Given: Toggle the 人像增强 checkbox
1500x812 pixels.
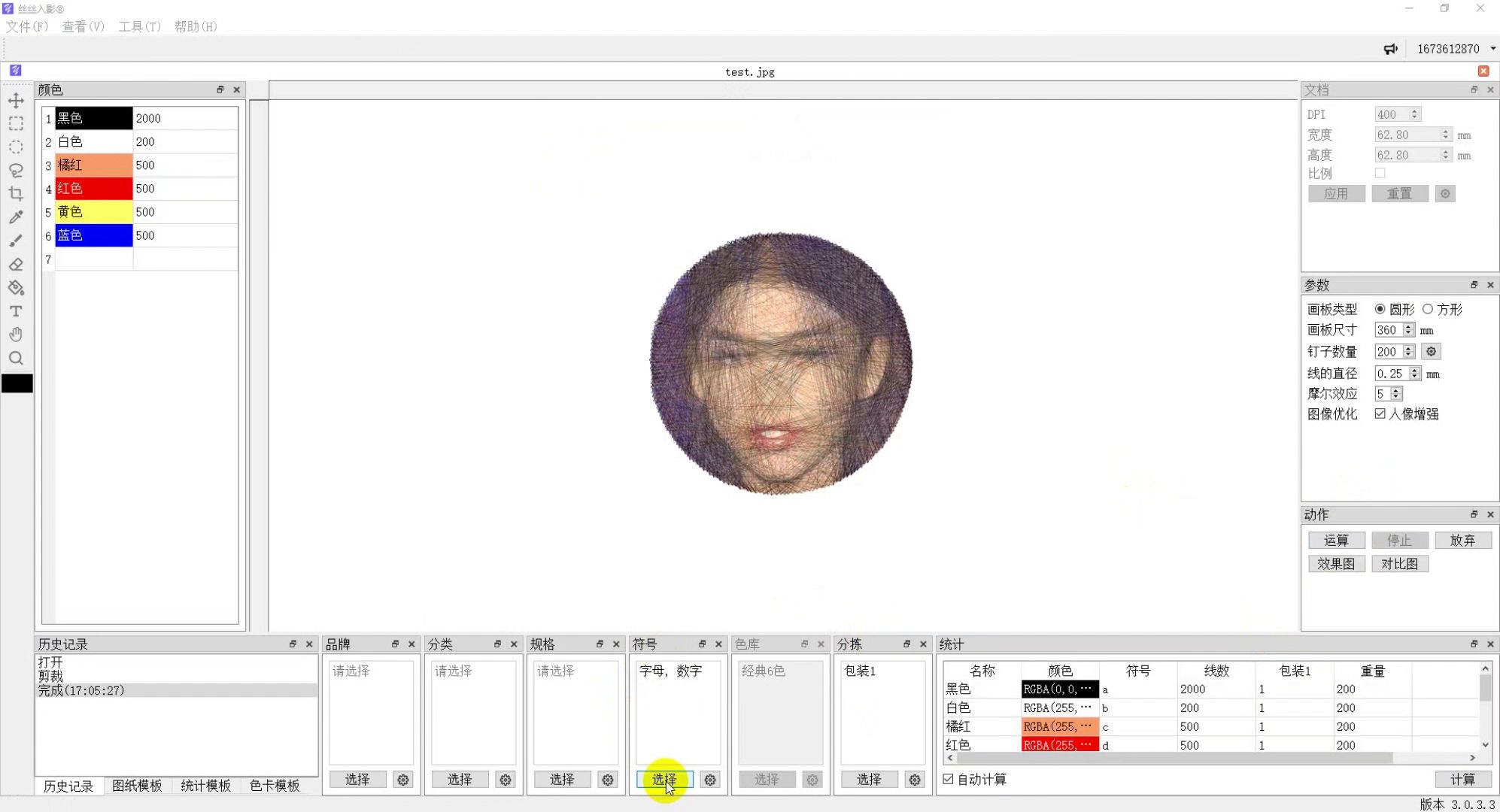Looking at the screenshot, I should click(1380, 414).
